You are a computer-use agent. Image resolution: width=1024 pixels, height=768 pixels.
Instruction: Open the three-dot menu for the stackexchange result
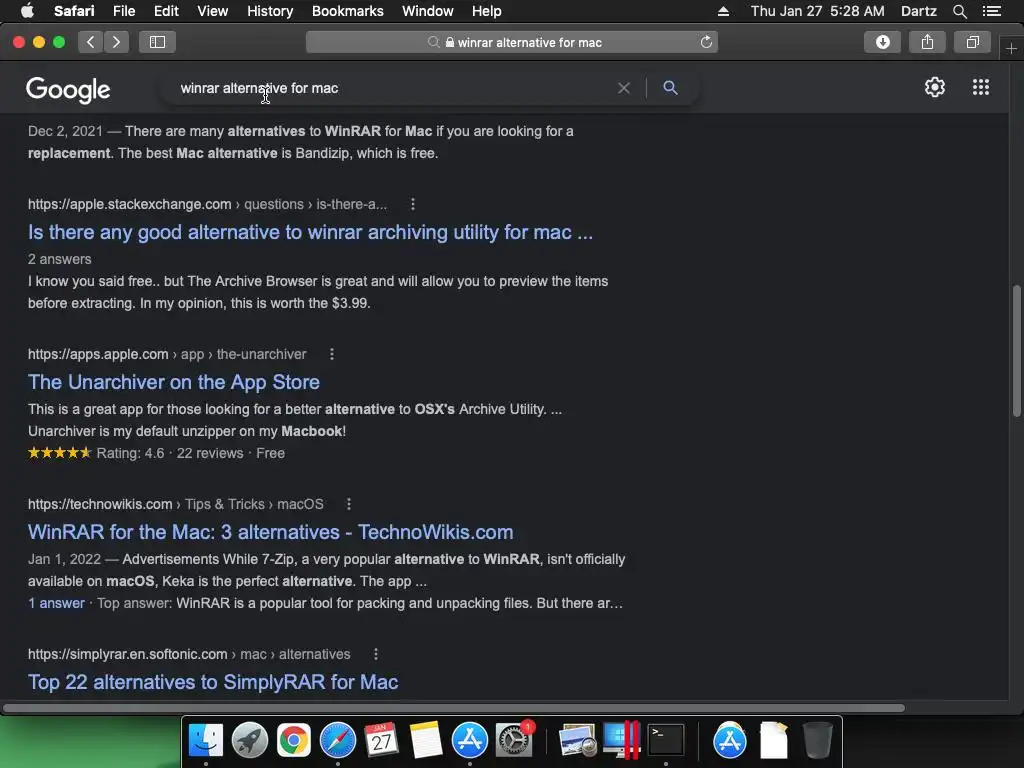(x=413, y=204)
